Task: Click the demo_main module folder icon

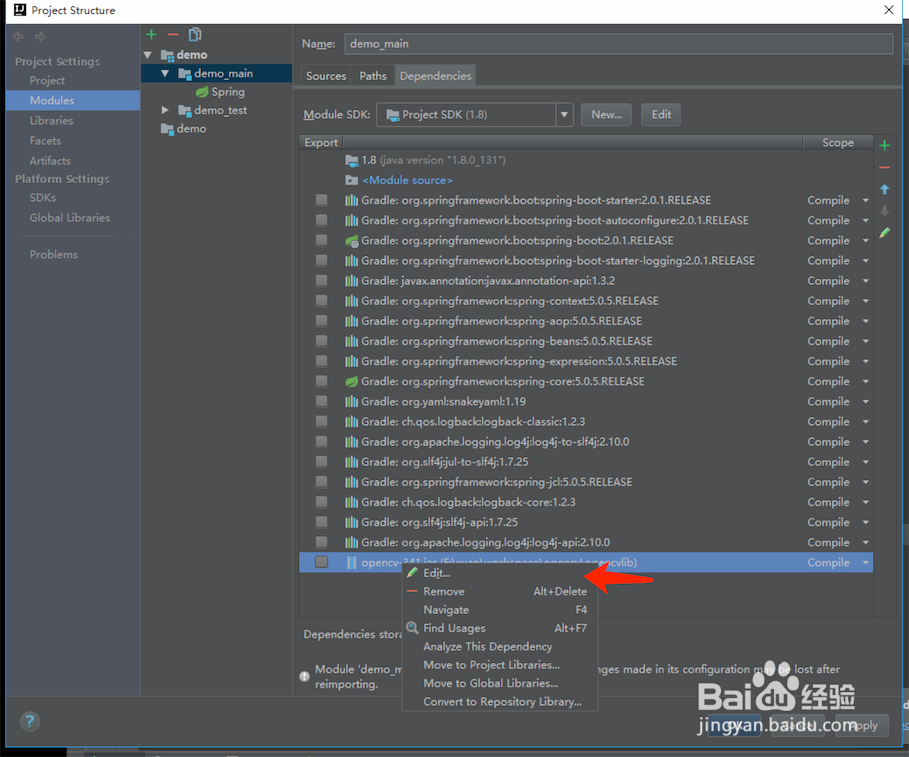Action: [185, 74]
